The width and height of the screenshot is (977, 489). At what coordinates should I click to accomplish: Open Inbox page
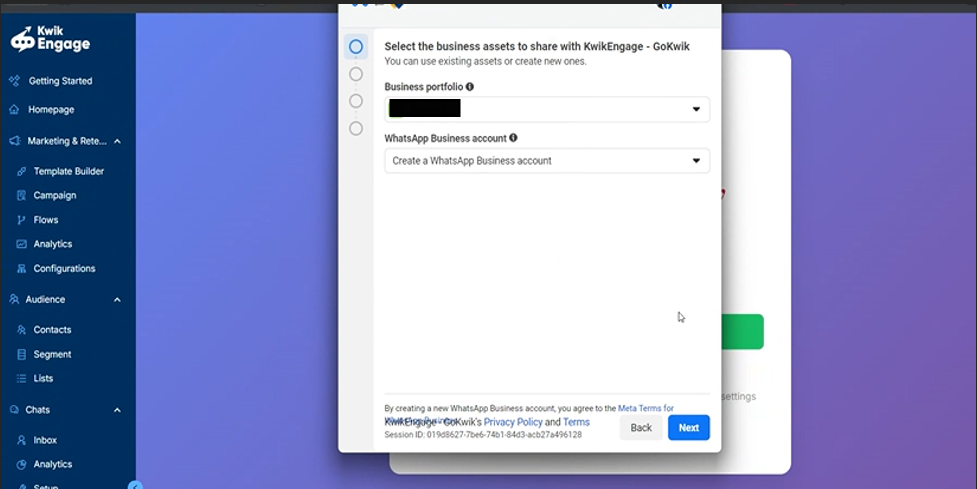click(x=45, y=440)
